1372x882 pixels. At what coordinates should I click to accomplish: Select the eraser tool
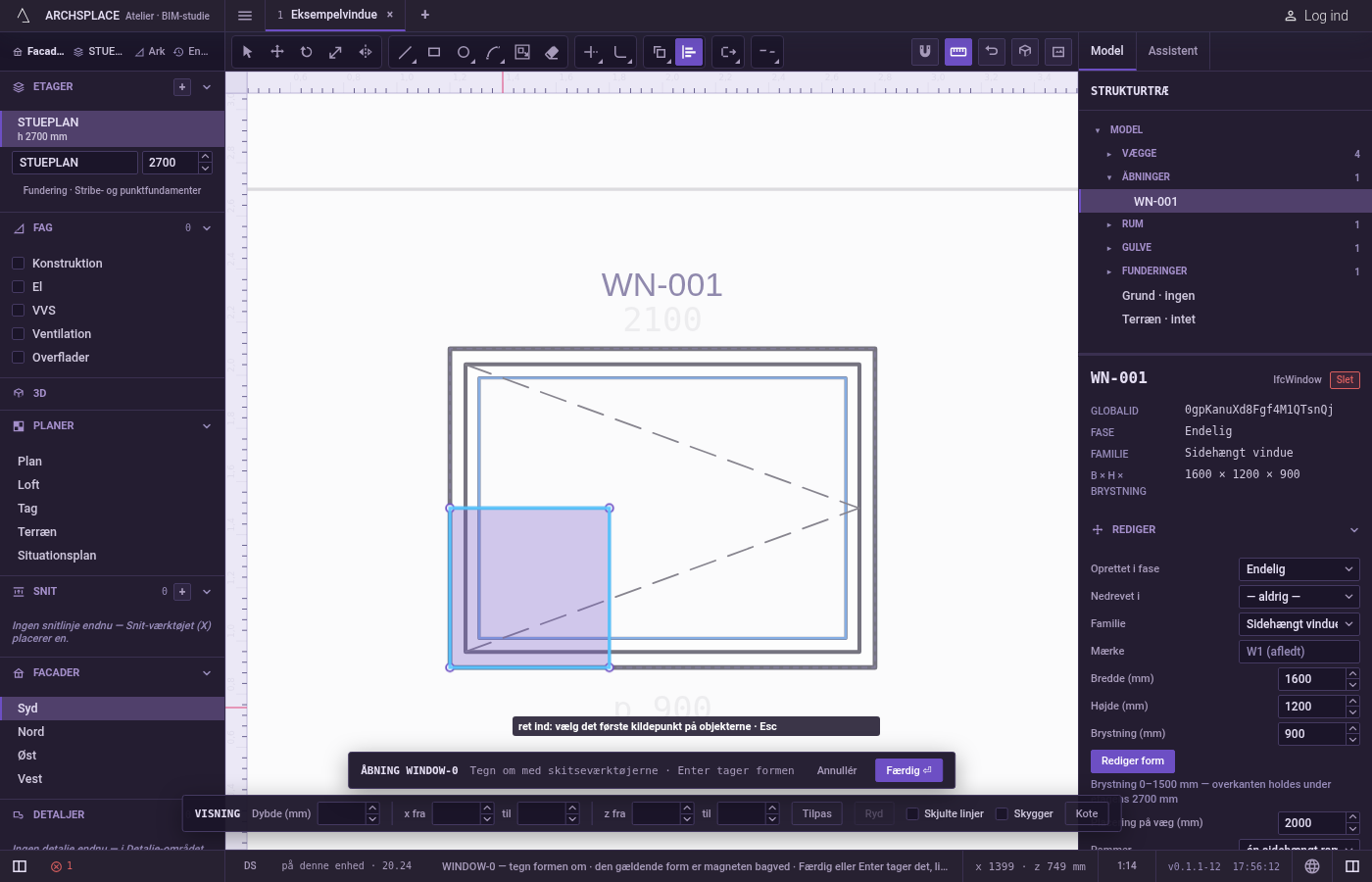point(552,52)
